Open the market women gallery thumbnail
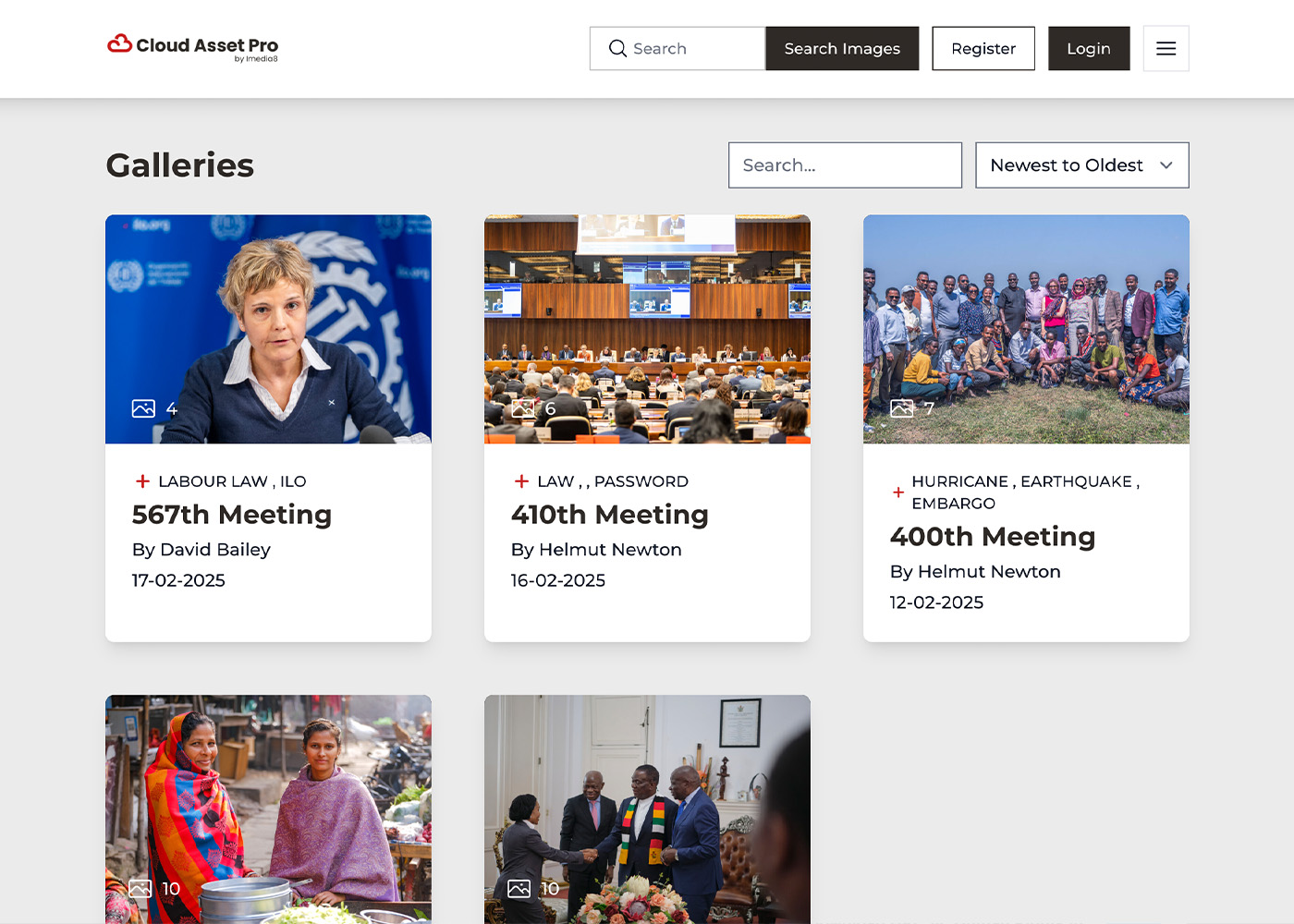 268,808
